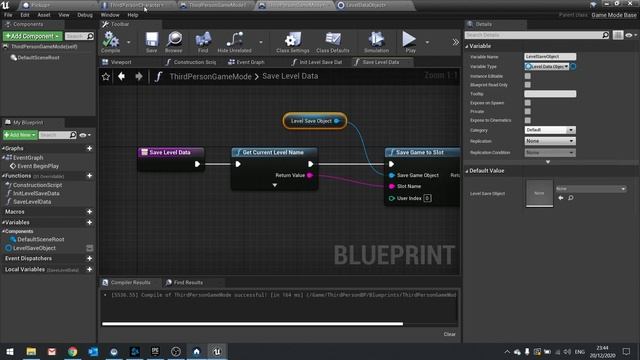The image size is (640, 360).
Task: Enable Expose on Spawn checkbox
Action: coord(528,103)
